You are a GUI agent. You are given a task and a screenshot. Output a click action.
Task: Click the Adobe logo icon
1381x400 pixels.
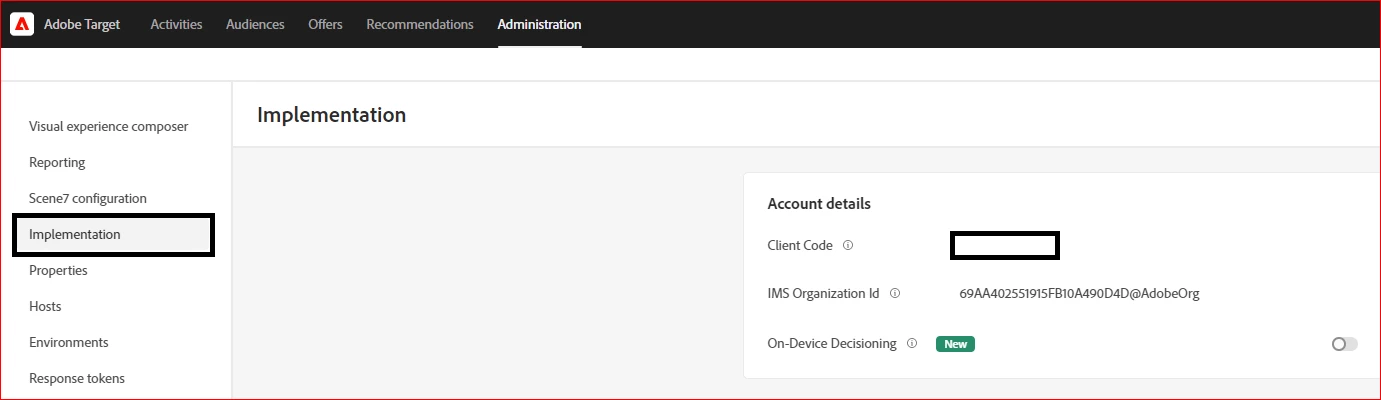click(22, 24)
